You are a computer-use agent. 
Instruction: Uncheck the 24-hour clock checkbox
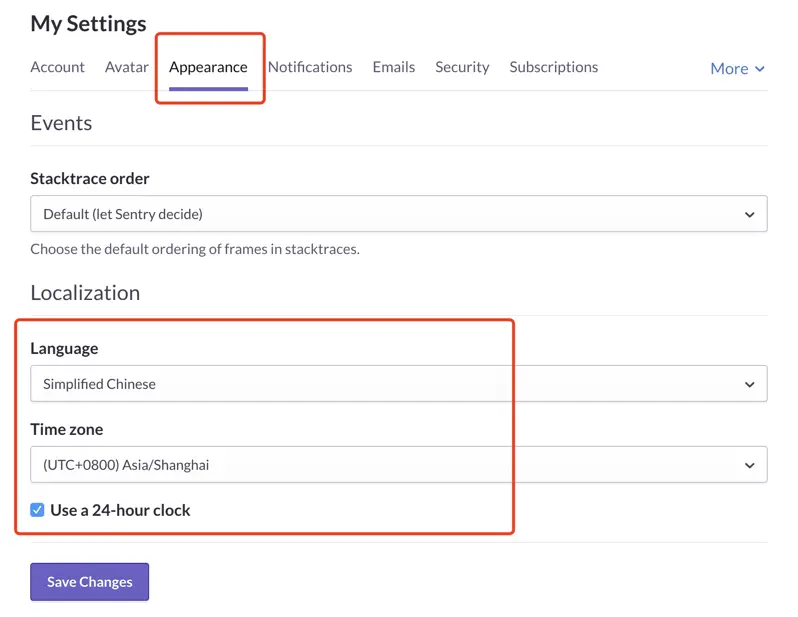(37, 510)
